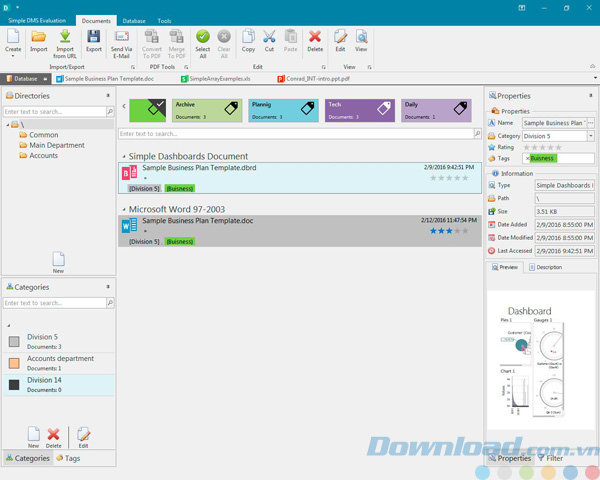Click the red Delete icon in ribbon
600x480 pixels.
pyautogui.click(x=315, y=36)
